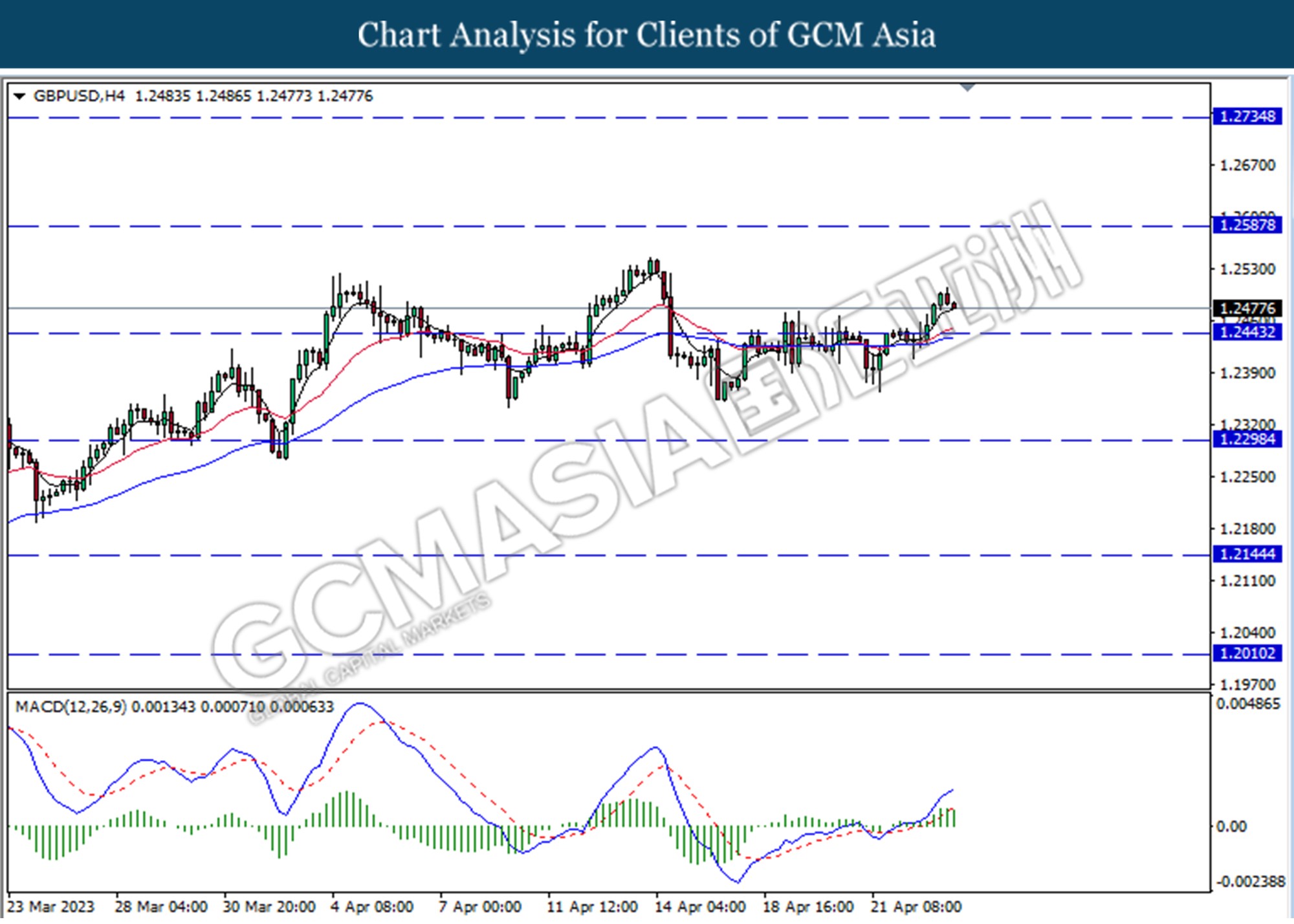Click the 1.22500 price axis value
This screenshot has height=924, width=1294.
[x=1247, y=477]
